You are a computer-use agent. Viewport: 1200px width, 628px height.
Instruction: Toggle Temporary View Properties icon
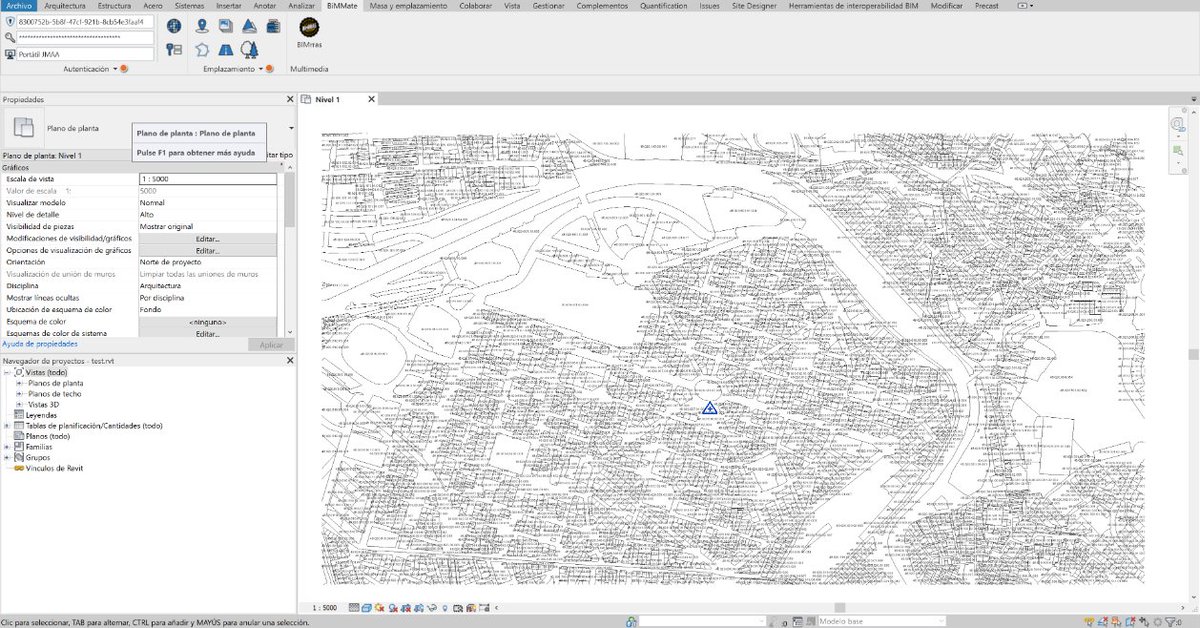[x=458, y=607]
